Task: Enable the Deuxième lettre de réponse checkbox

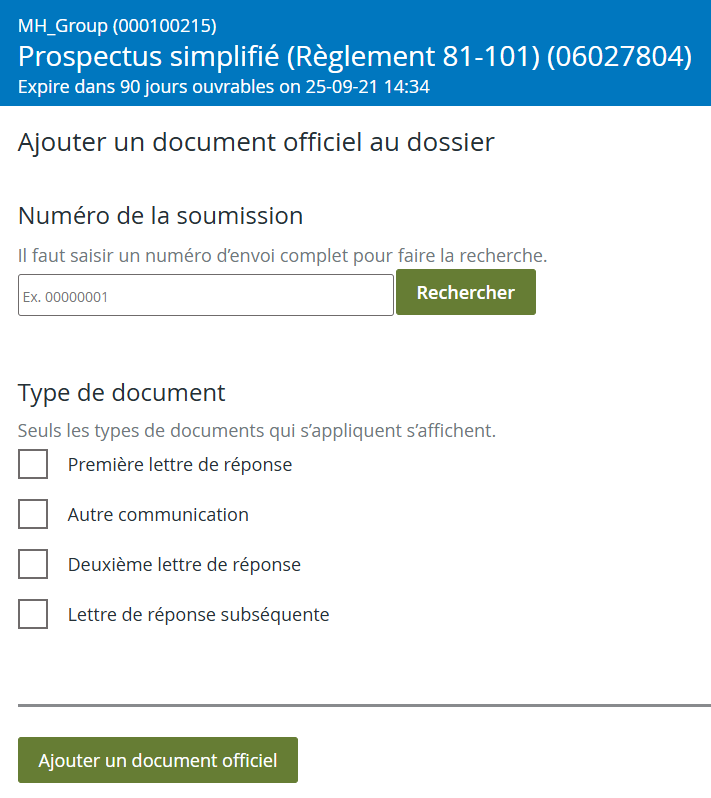Action: point(33,564)
